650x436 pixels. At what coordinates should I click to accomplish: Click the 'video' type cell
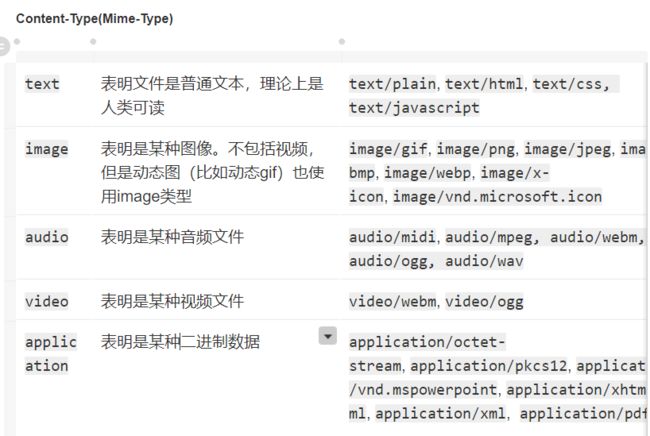tap(46, 302)
